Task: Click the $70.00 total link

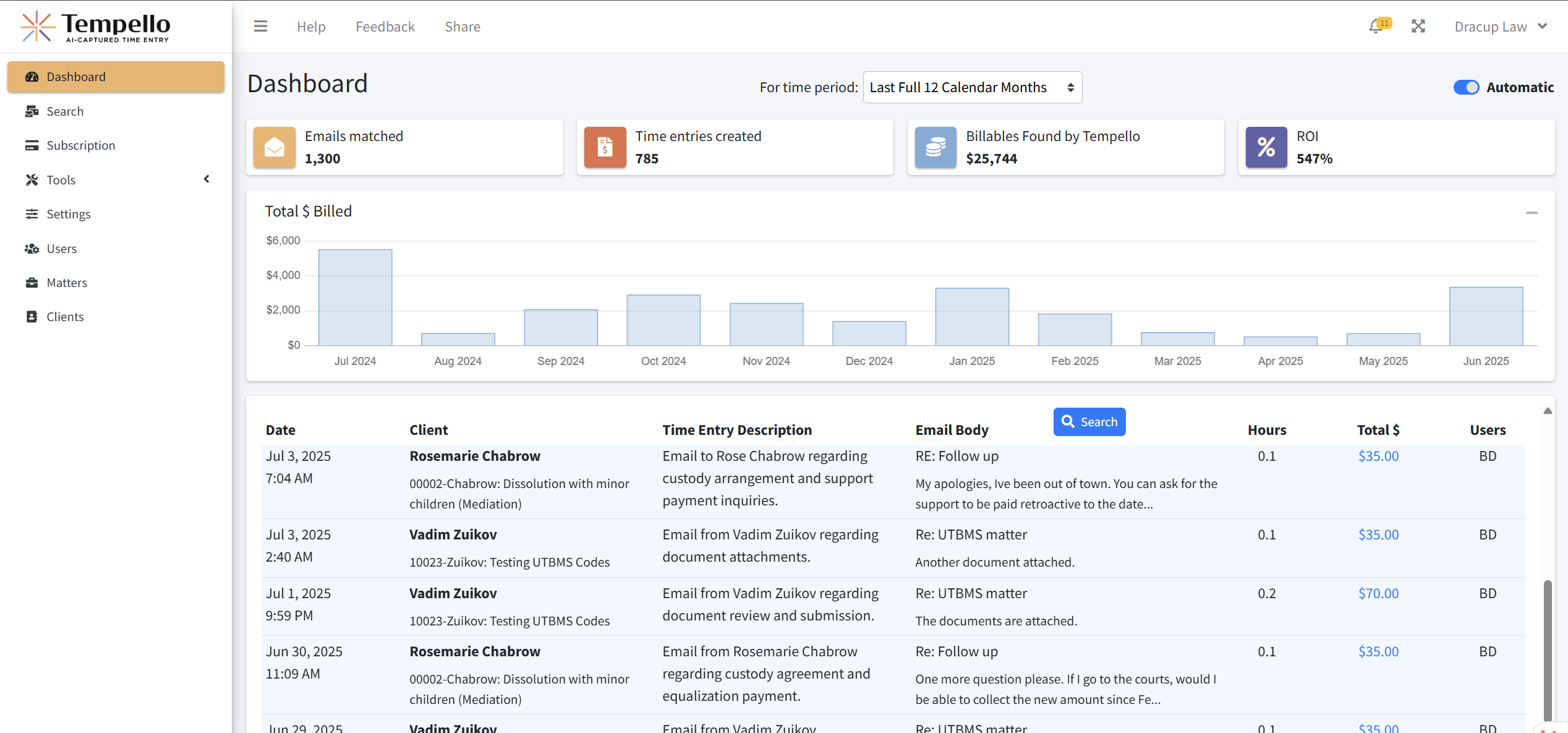Action: [1378, 593]
